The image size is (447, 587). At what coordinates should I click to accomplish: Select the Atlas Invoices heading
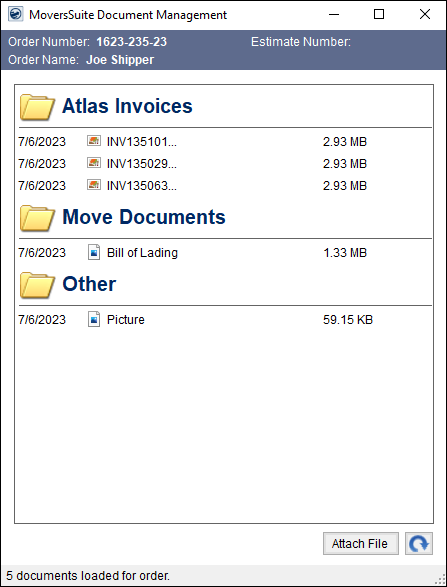click(x=127, y=106)
